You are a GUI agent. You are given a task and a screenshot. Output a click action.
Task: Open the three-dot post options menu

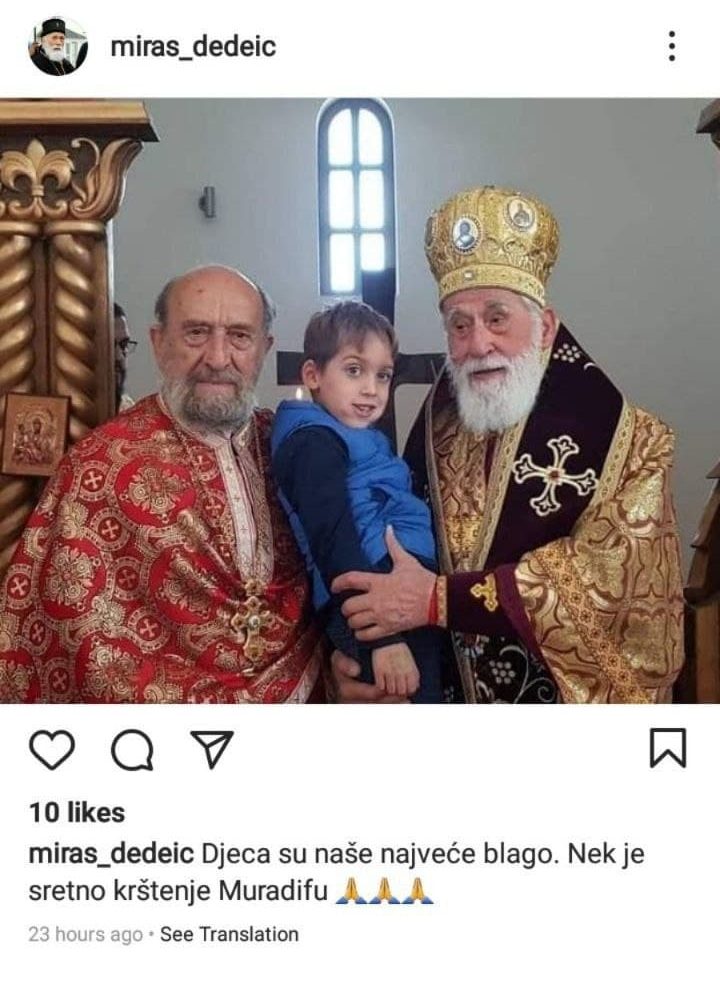672,46
